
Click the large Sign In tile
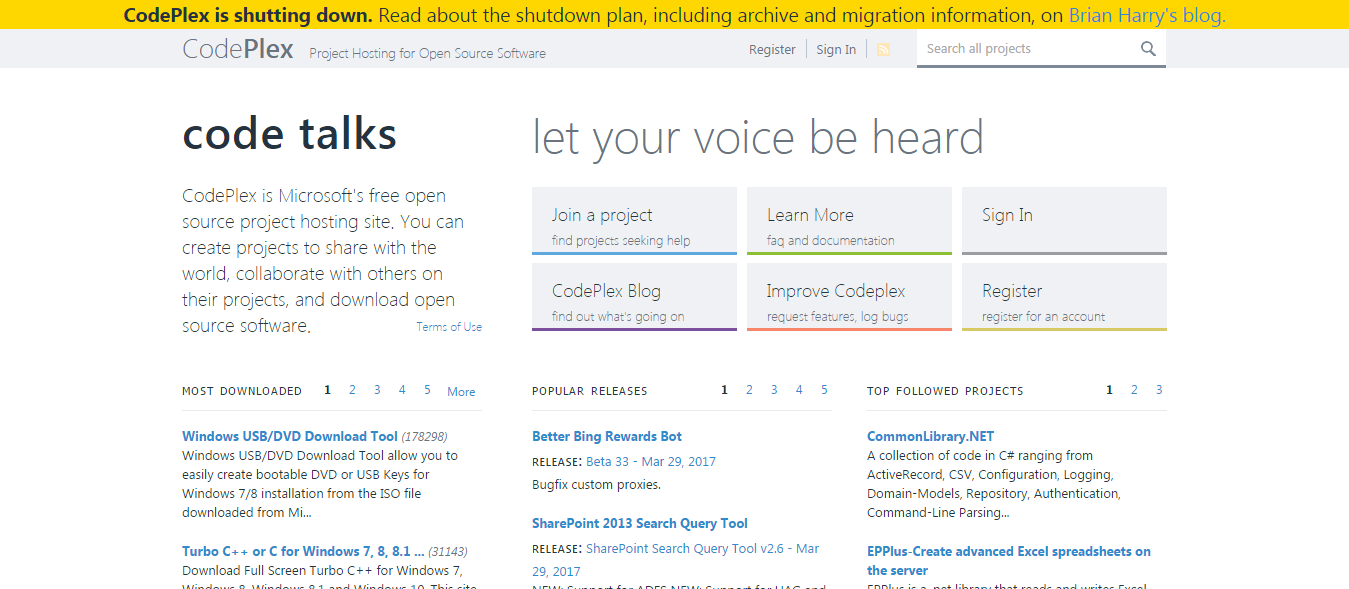click(x=1064, y=221)
